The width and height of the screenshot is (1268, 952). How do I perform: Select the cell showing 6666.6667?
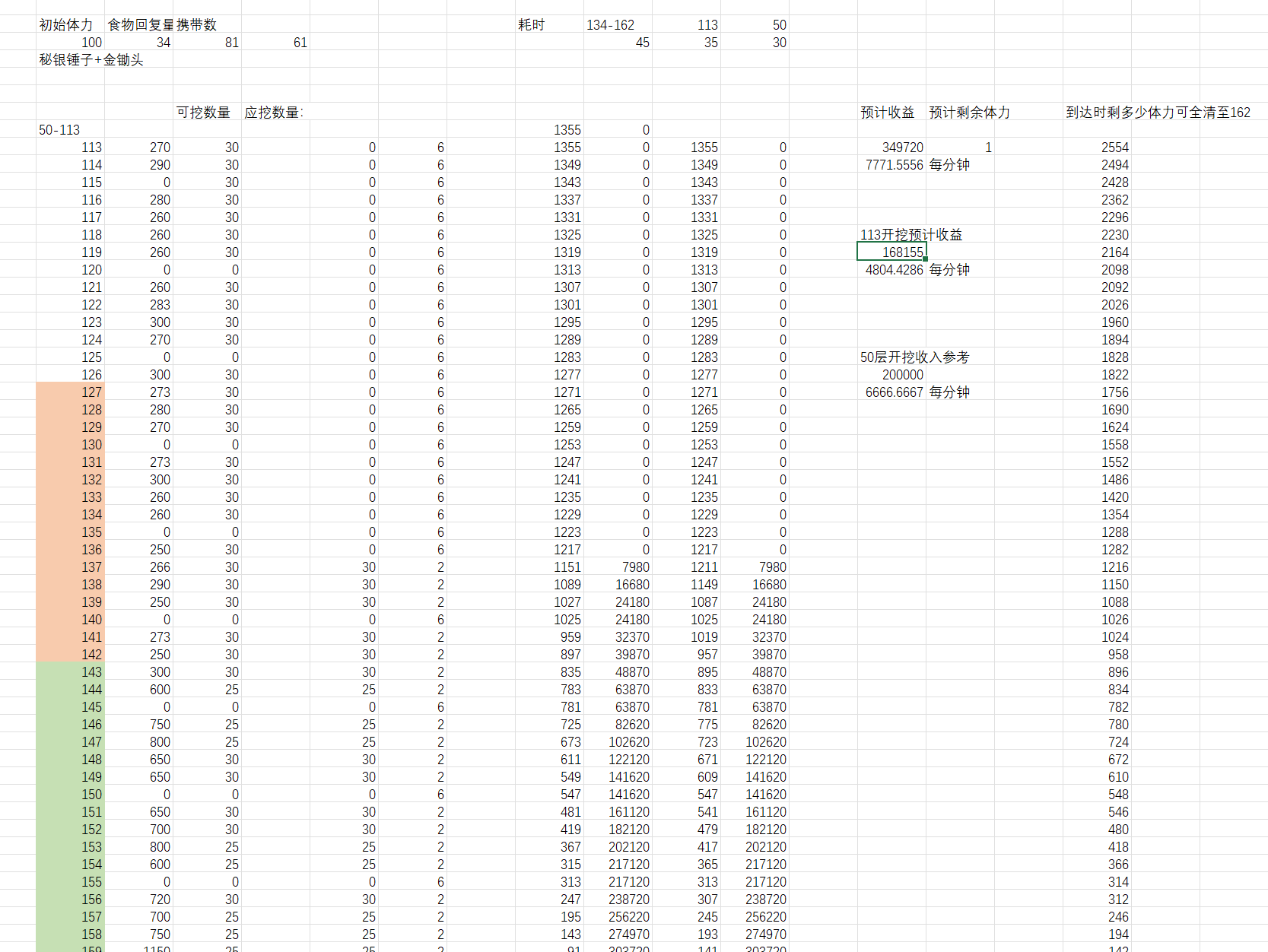point(891,392)
